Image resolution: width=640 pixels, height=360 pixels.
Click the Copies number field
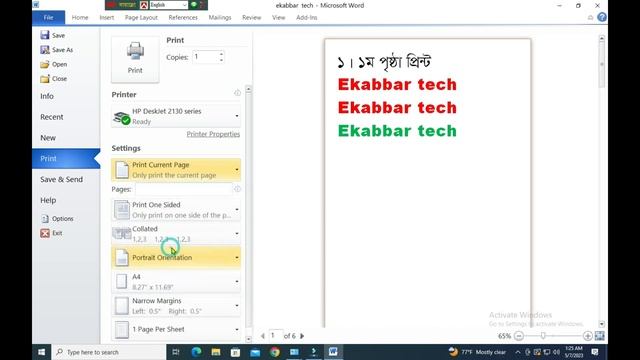tap(205, 57)
